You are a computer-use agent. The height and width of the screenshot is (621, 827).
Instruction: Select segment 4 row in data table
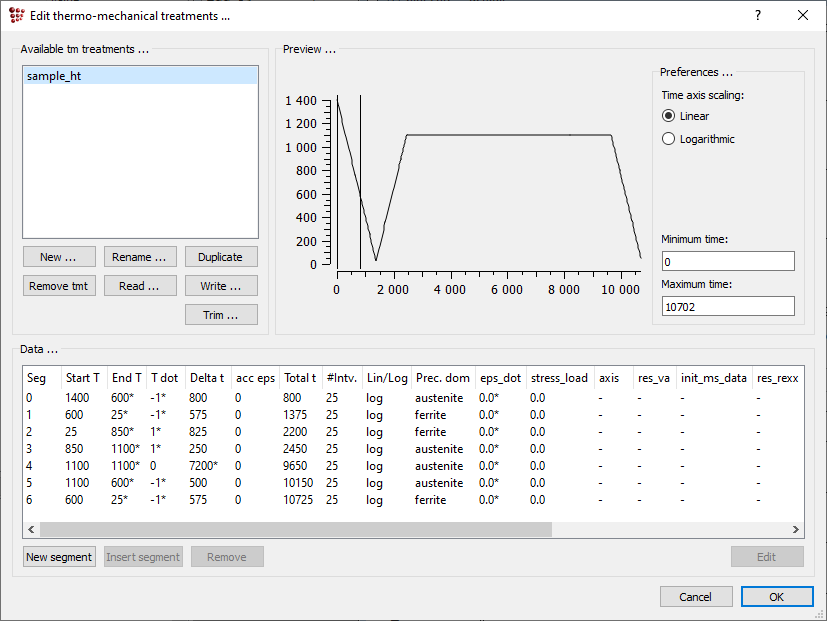(200, 466)
